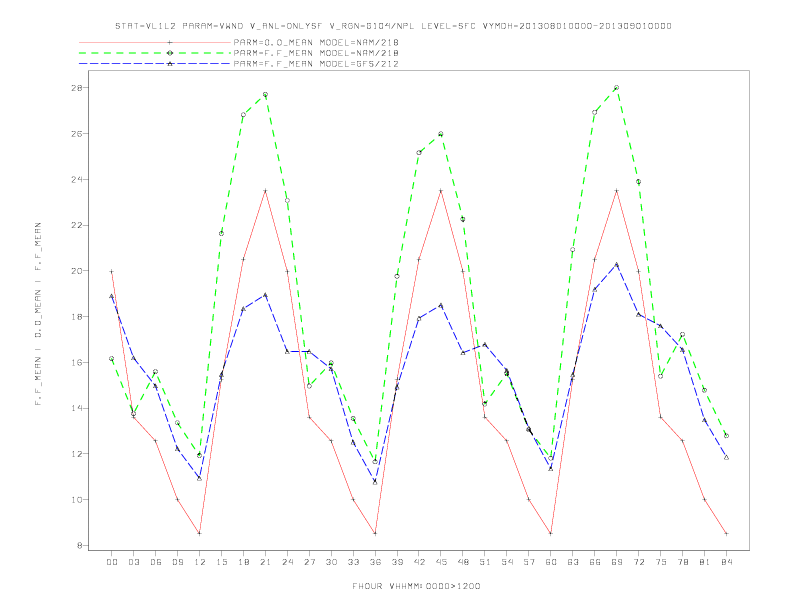Click x-axis tick label 30
The height and width of the screenshot is (612, 792).
click(x=331, y=562)
